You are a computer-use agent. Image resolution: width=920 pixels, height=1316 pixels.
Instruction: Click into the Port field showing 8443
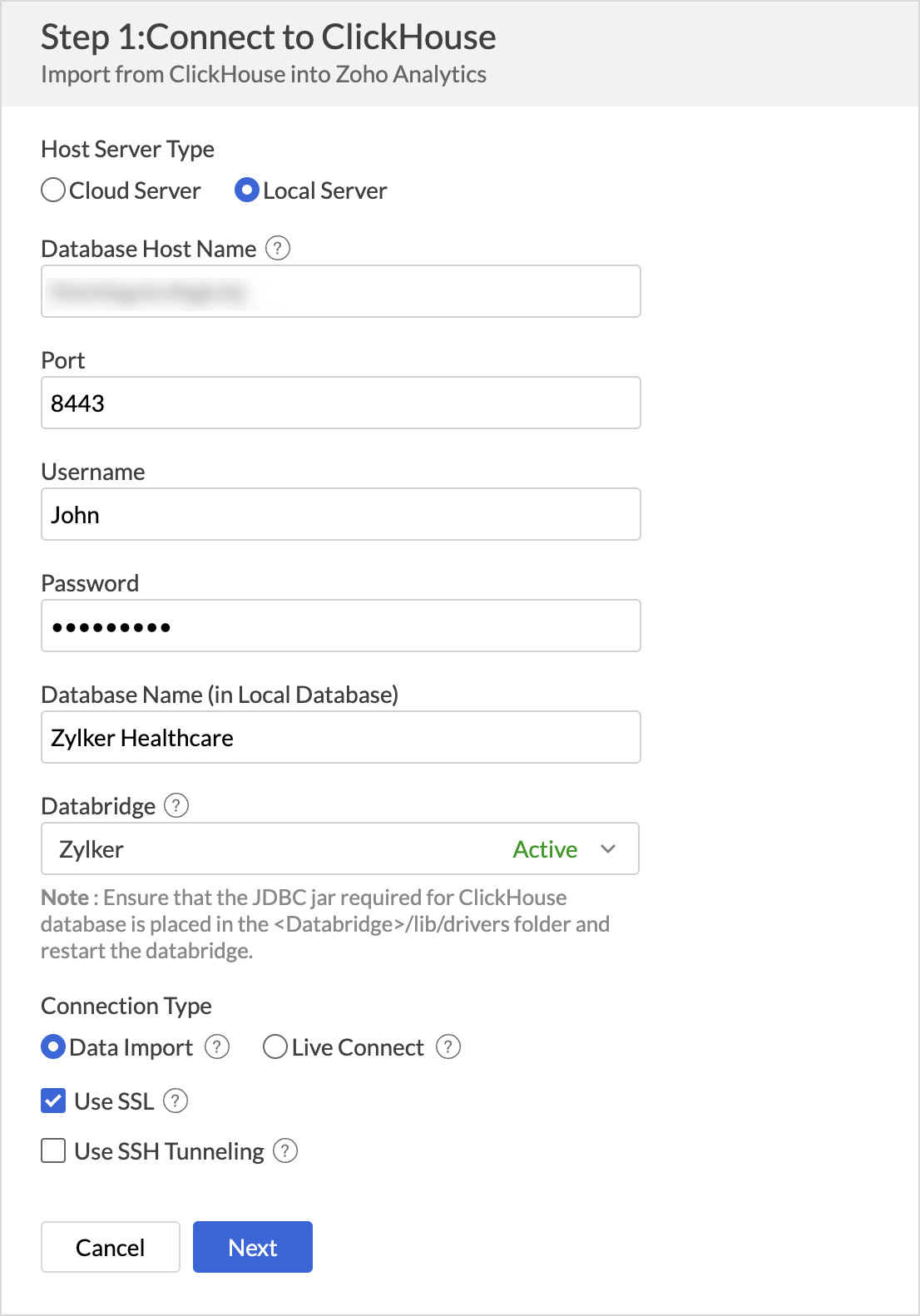tap(341, 403)
